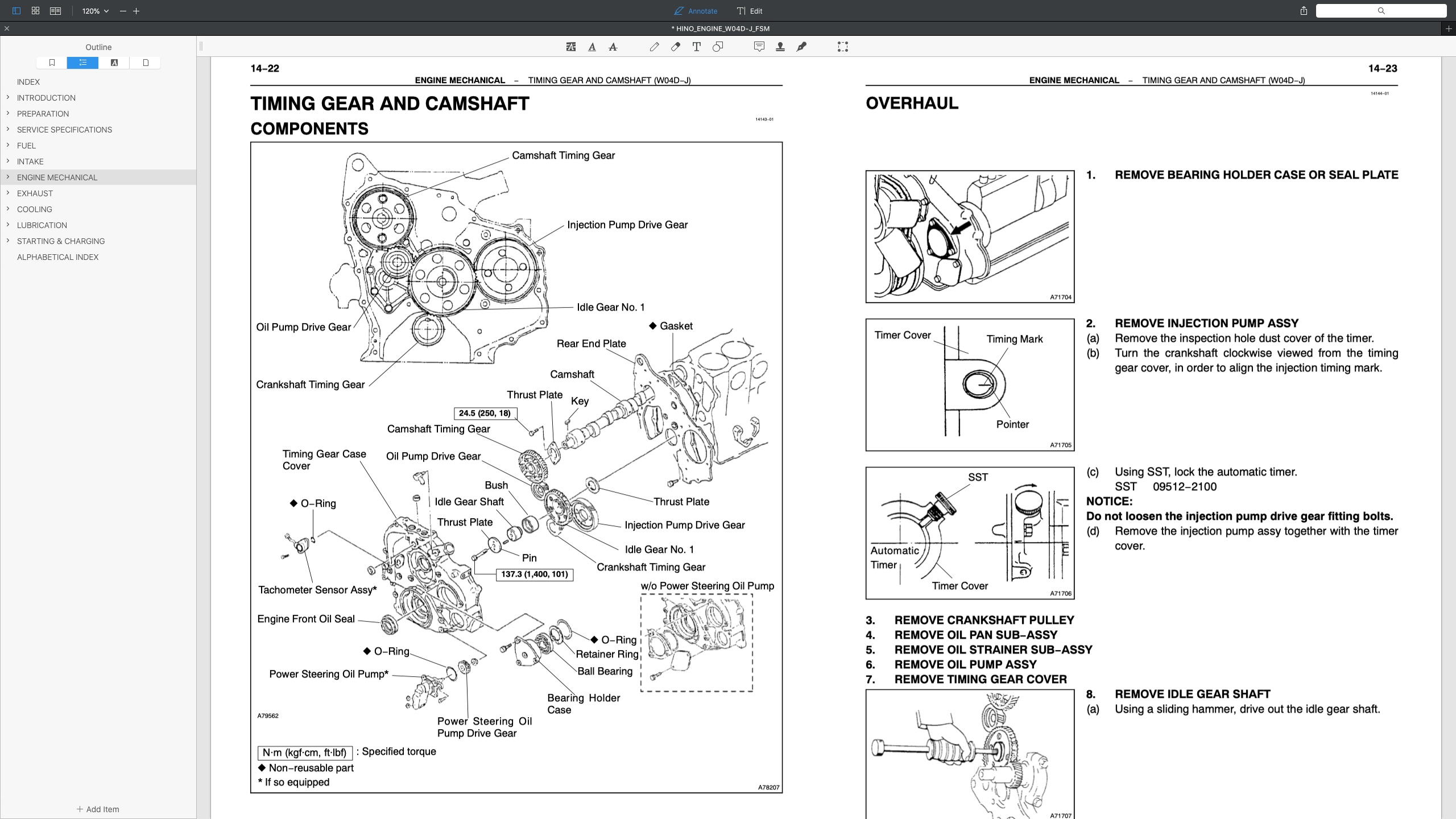1456x819 pixels.
Task: Select the text box tool
Action: (x=697, y=47)
